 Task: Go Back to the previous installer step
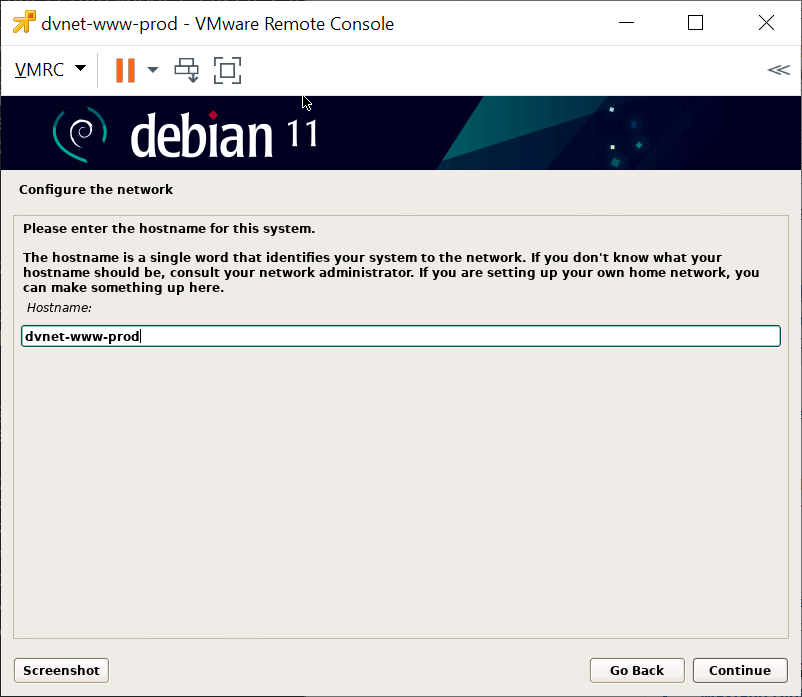(636, 670)
